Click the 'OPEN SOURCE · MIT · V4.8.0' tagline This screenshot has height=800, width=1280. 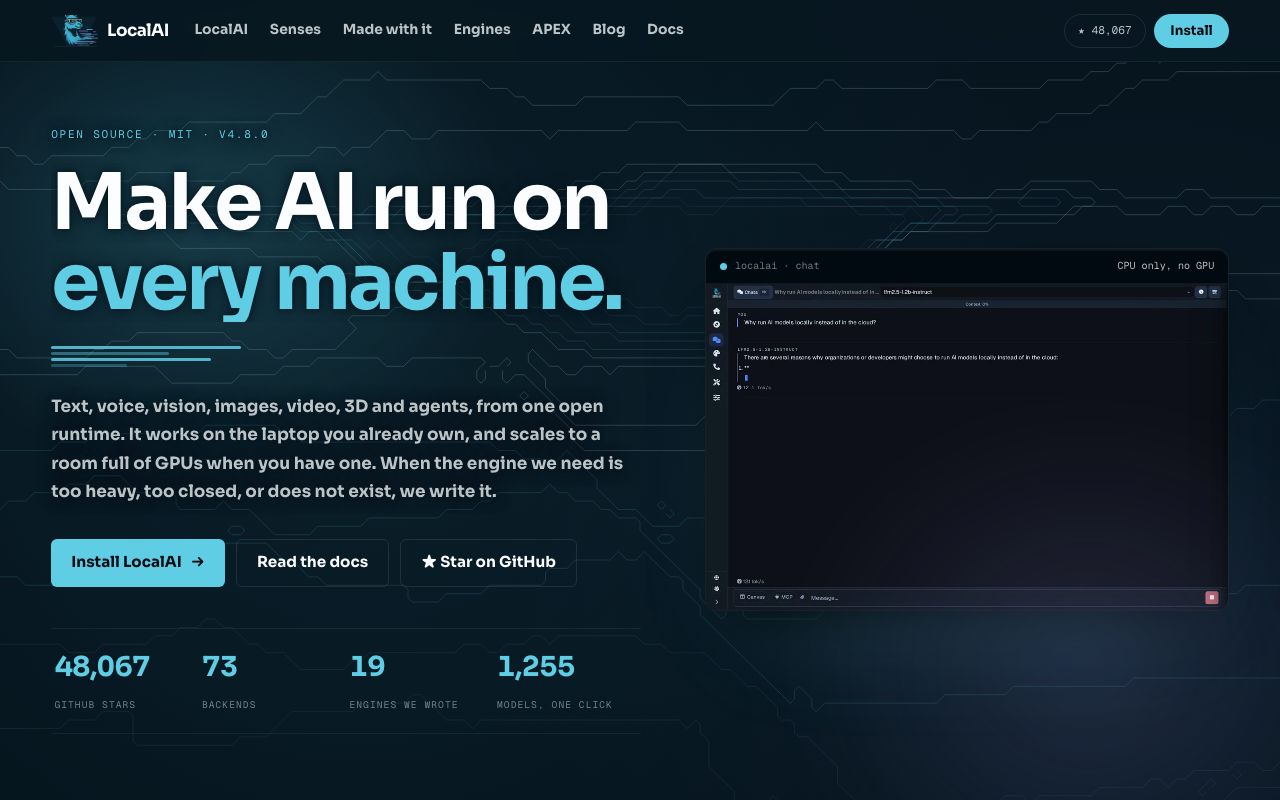coord(160,134)
